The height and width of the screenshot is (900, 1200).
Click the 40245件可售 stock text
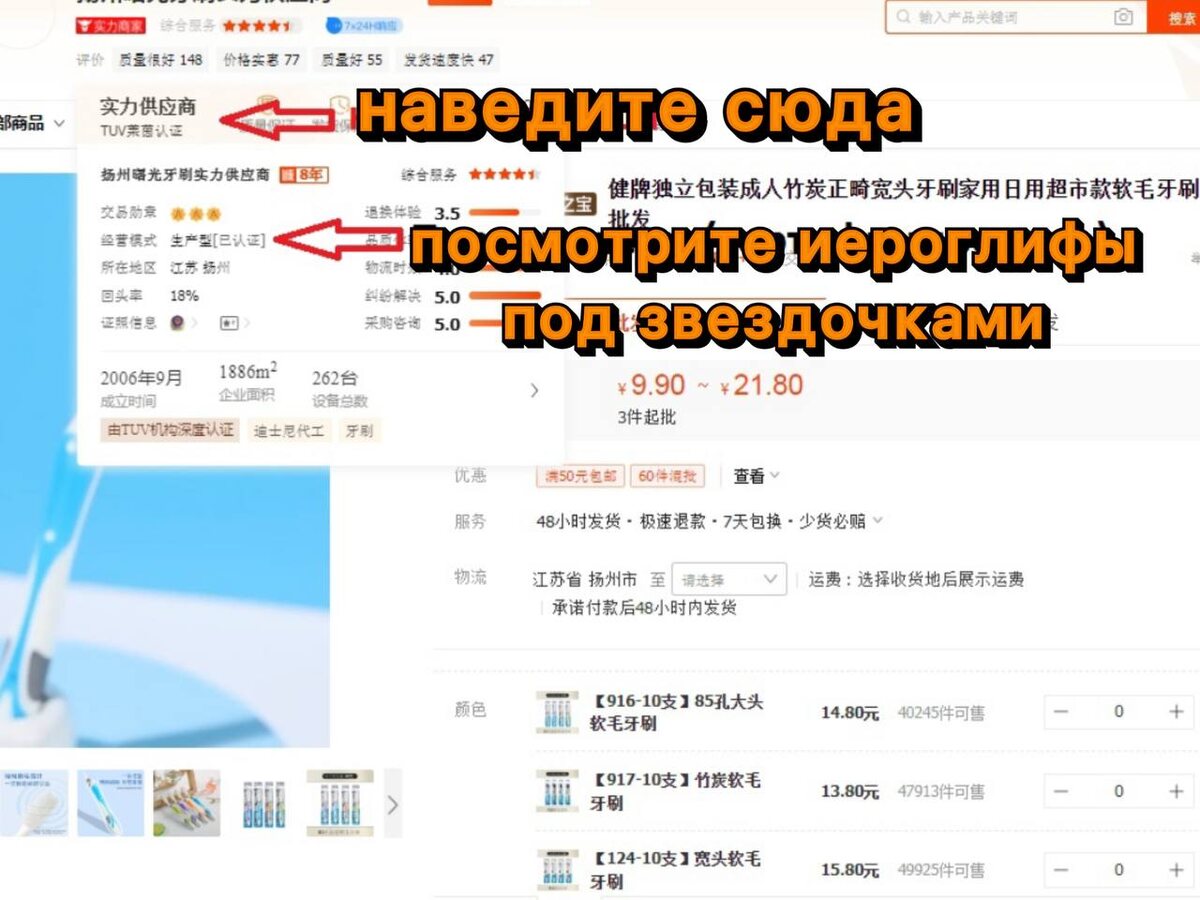(x=941, y=713)
